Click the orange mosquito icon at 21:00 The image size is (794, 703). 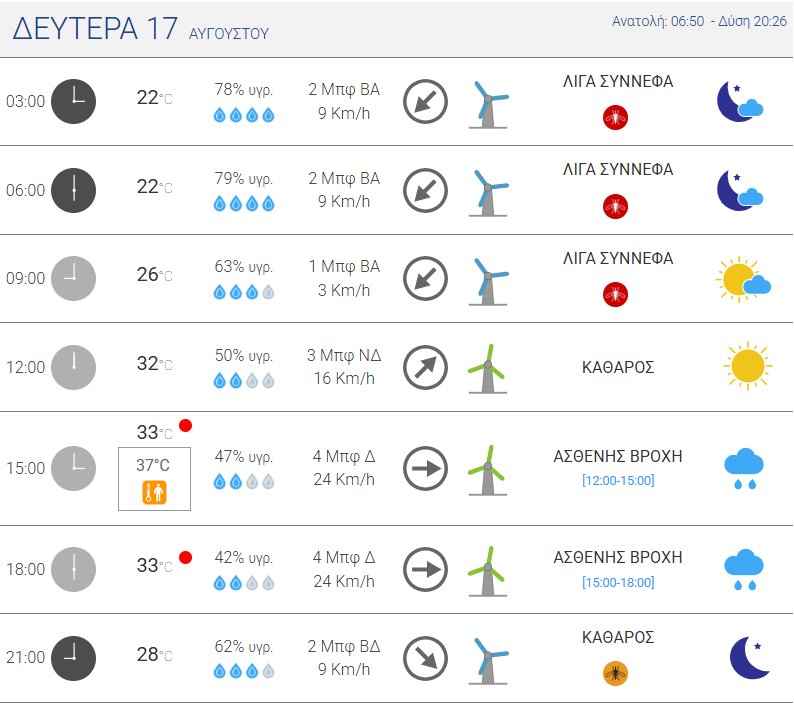pyautogui.click(x=615, y=674)
